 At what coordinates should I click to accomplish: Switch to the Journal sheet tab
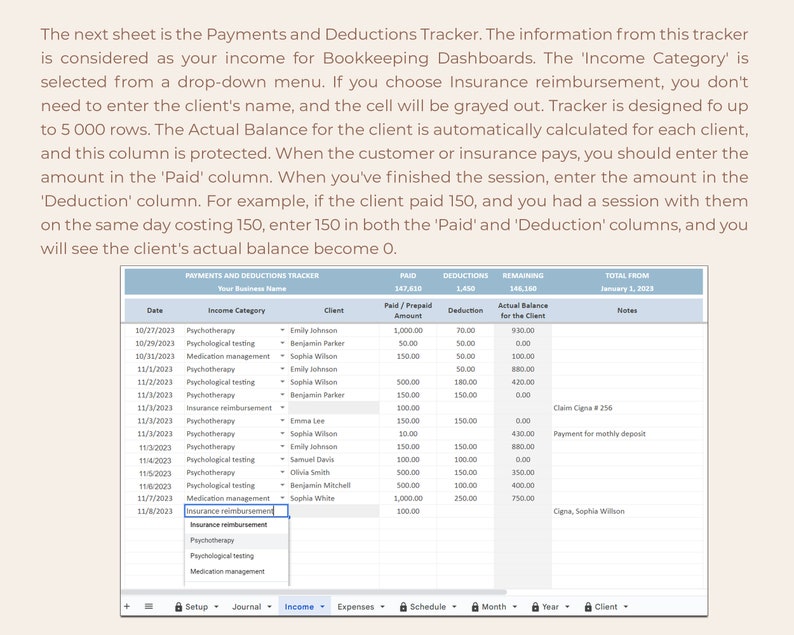click(247, 607)
